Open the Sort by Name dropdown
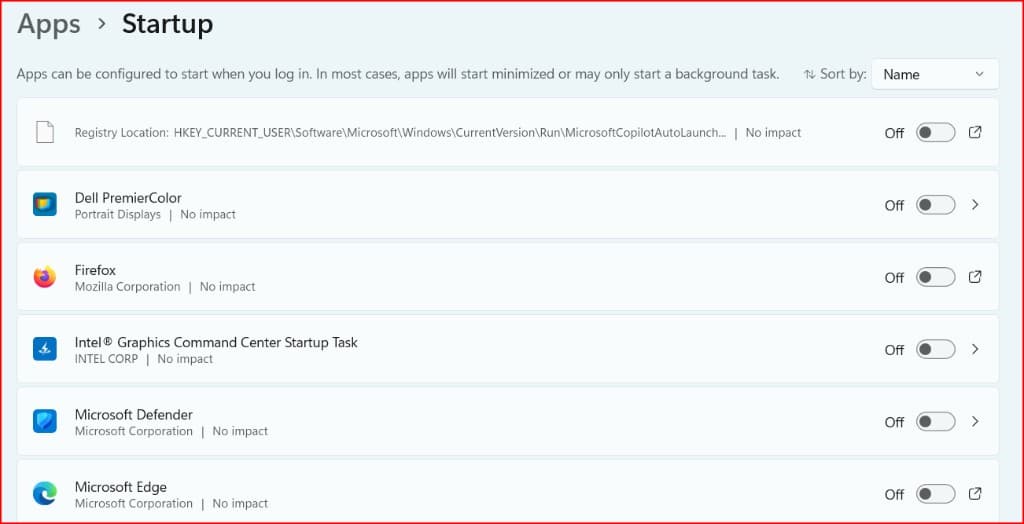 935,74
